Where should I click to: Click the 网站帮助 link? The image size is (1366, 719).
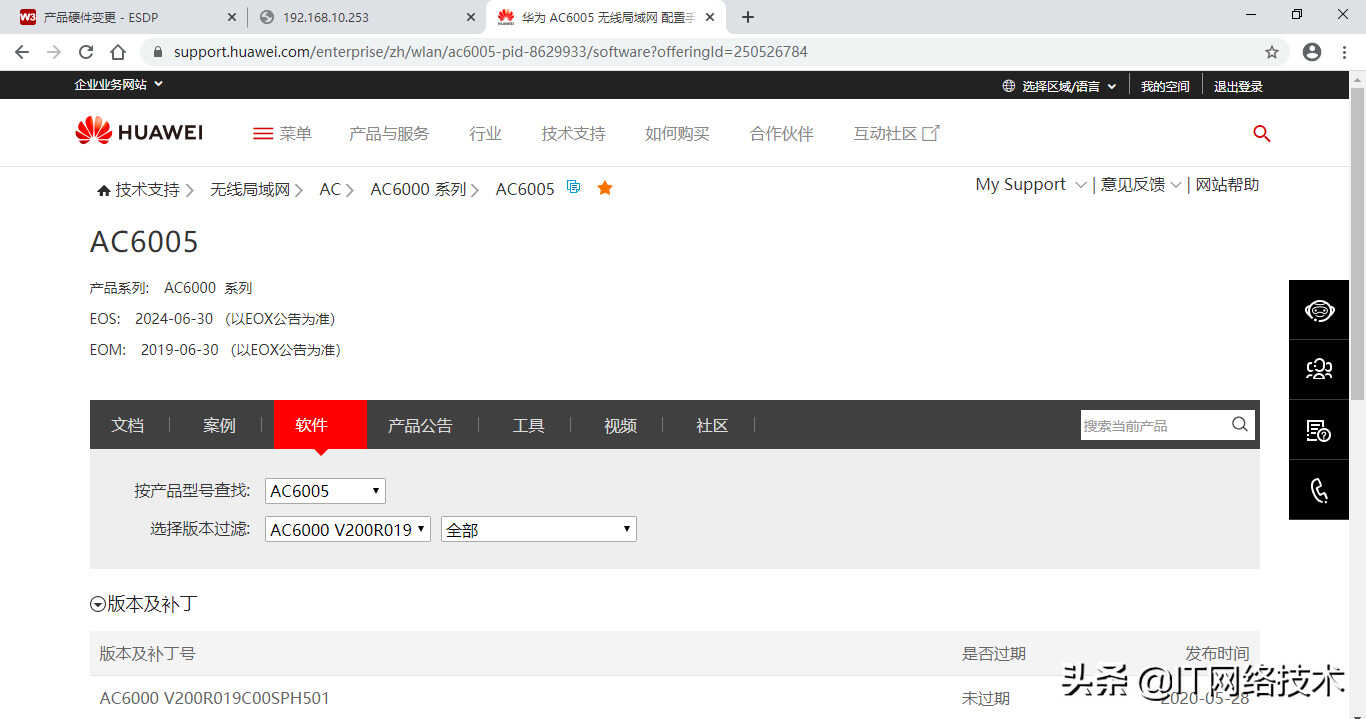1227,185
